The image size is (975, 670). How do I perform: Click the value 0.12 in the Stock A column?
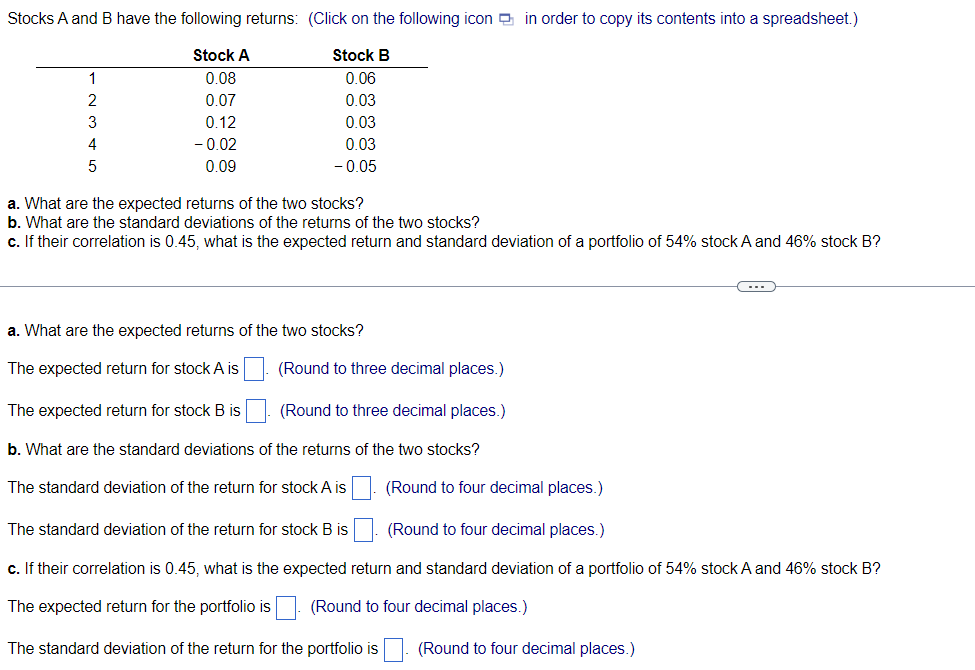(222, 122)
